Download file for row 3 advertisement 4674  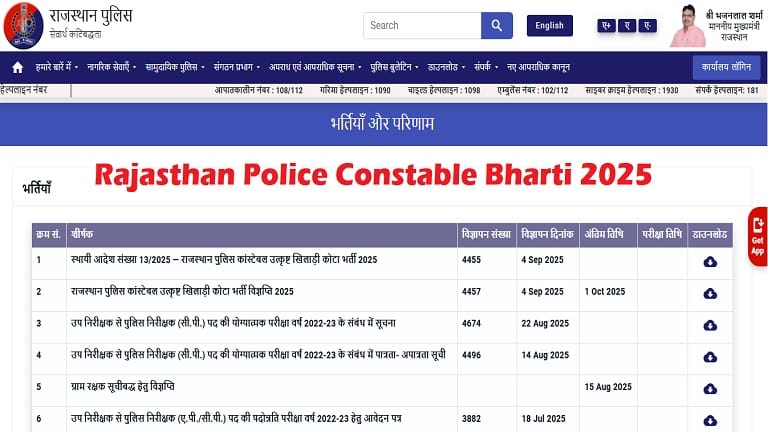tap(710, 326)
